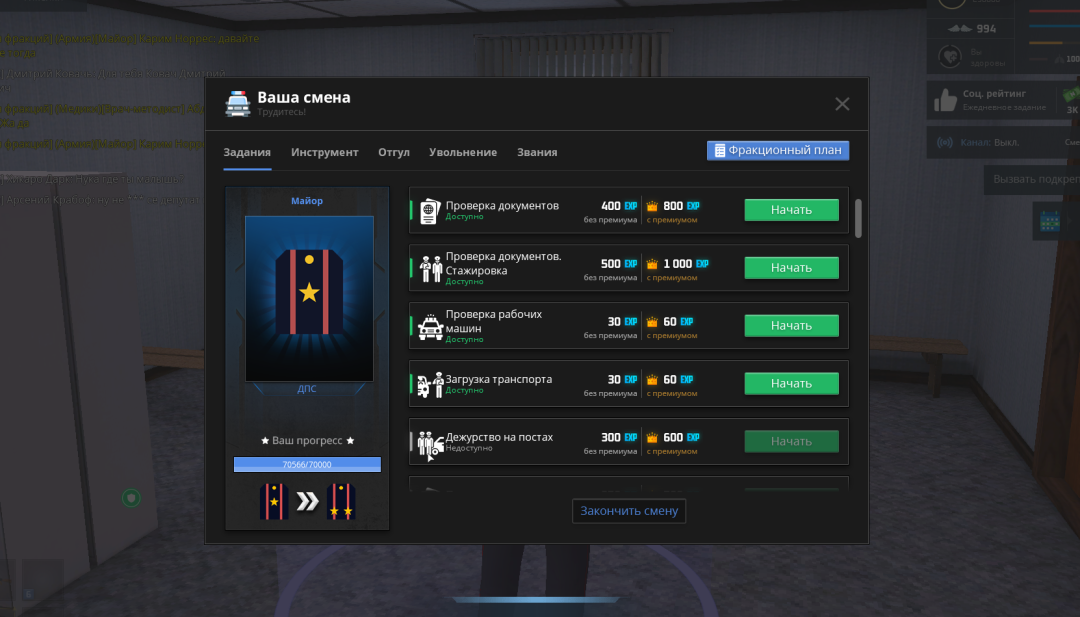Switch to the Инструмент tab
This screenshot has width=1080, height=617.
point(324,152)
